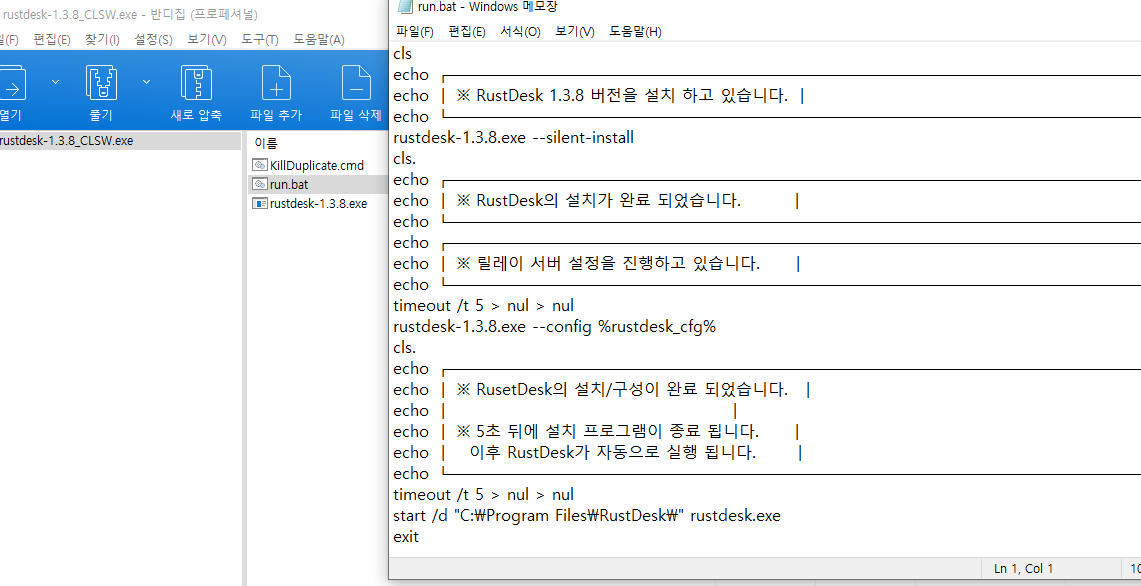Click the '이후 RustDesk가 자동으로 실행 됩니다' line
This screenshot has height=586, width=1141.
pos(613,453)
